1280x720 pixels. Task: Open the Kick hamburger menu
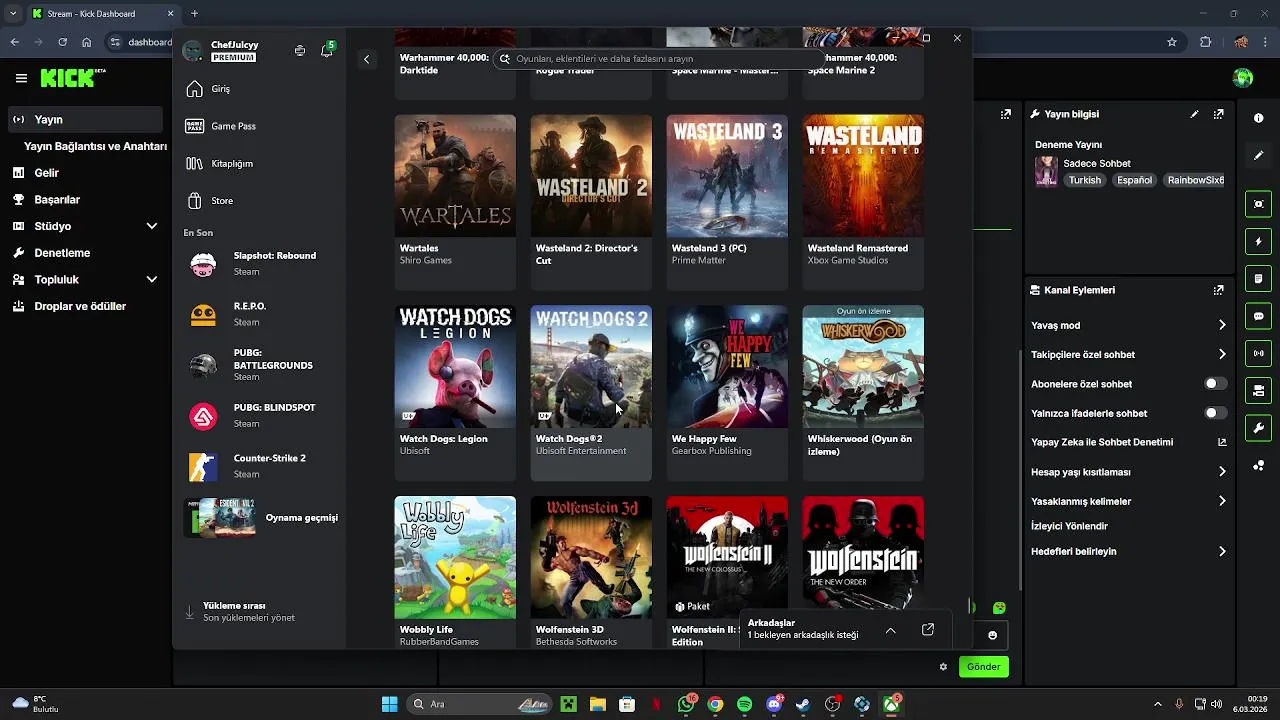tap(21, 78)
